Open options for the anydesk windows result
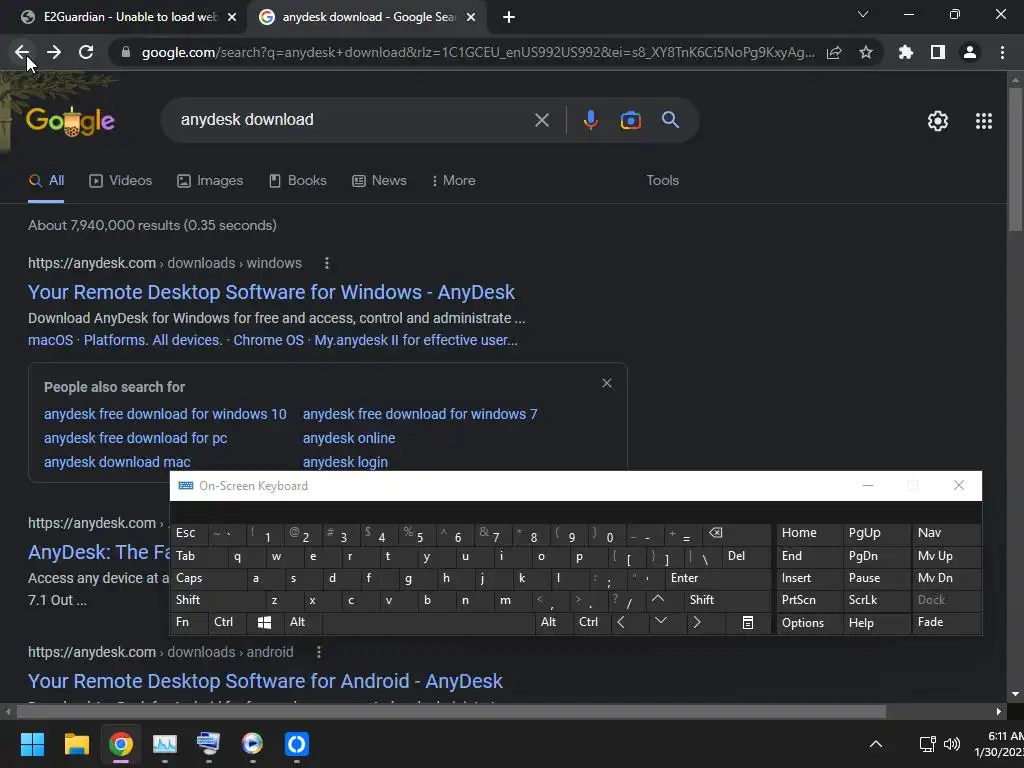This screenshot has height=768, width=1024. coord(327,263)
